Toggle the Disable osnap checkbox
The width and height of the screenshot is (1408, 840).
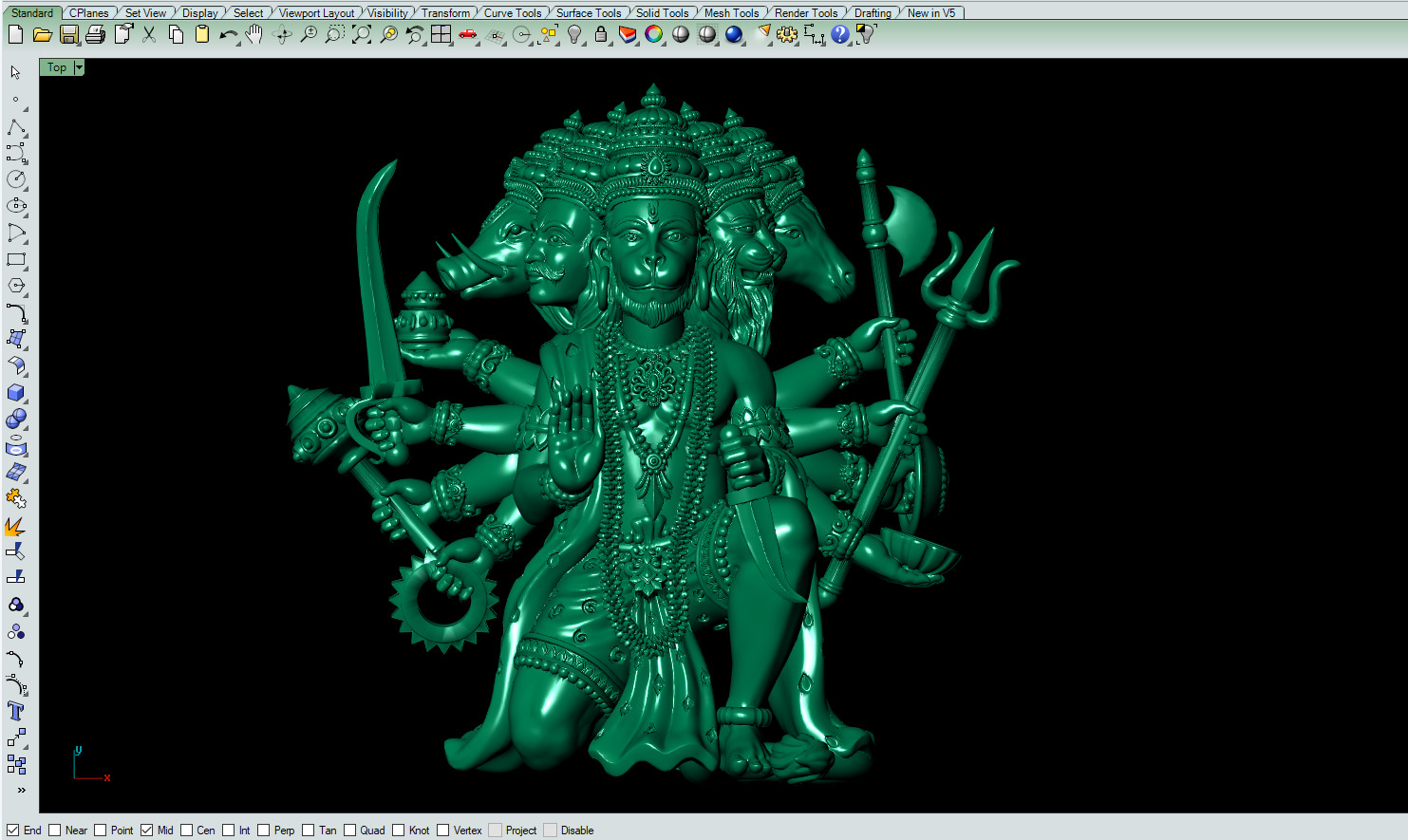551,831
